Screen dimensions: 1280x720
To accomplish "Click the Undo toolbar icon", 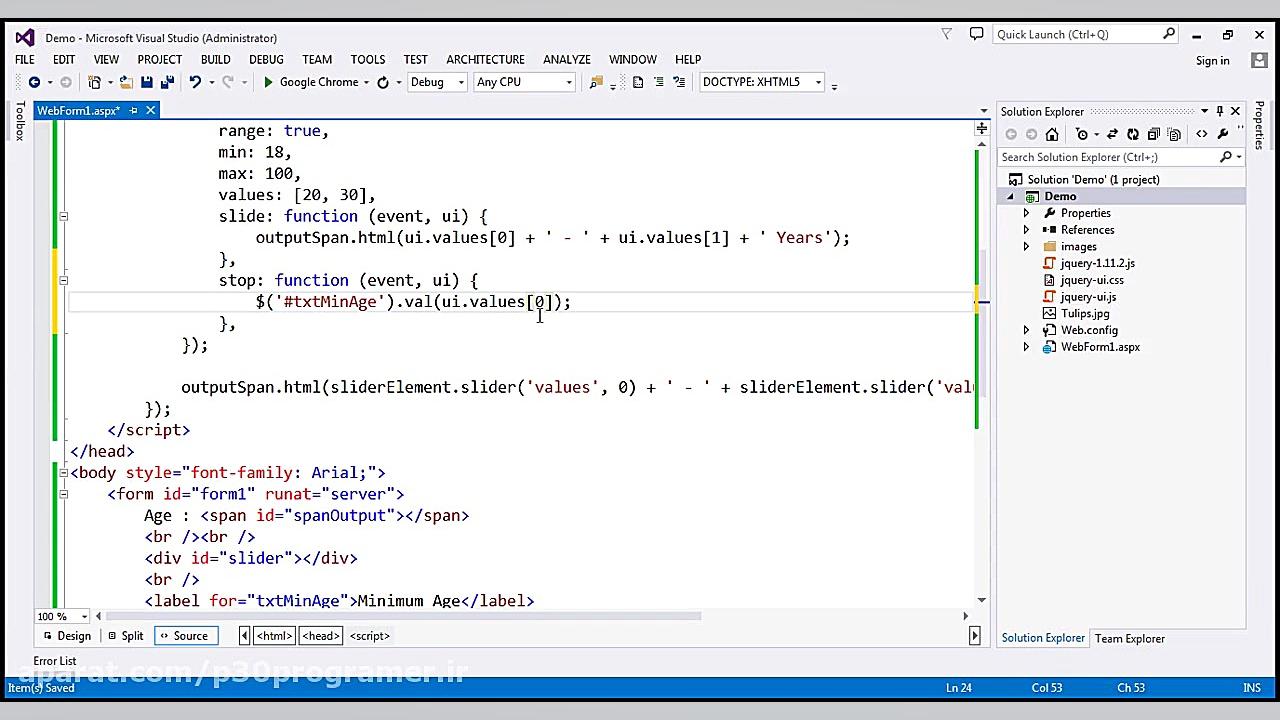I will [x=195, y=82].
